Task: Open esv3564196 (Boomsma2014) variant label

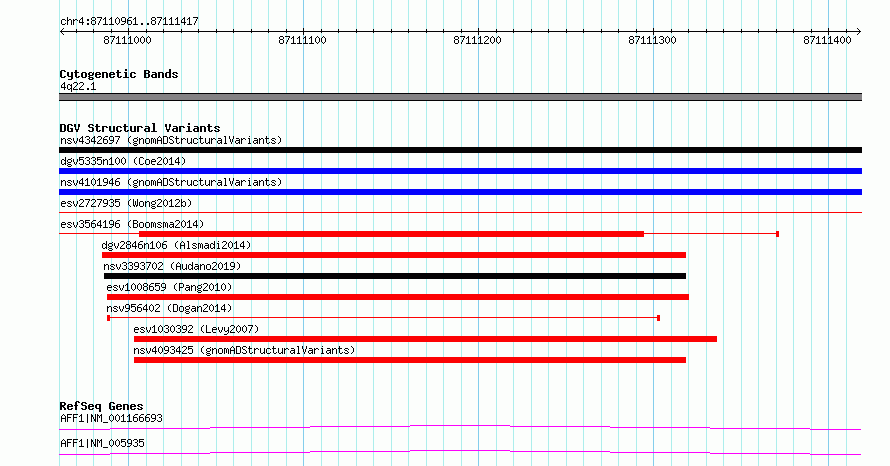Action: (x=132, y=224)
